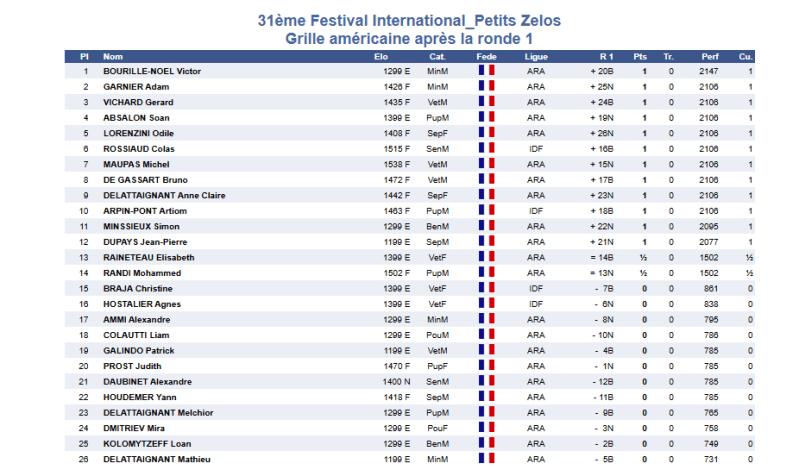Click the flag icon in GARNIER Adam's row
Image resolution: width=799 pixels, height=476 pixels.
tap(486, 87)
